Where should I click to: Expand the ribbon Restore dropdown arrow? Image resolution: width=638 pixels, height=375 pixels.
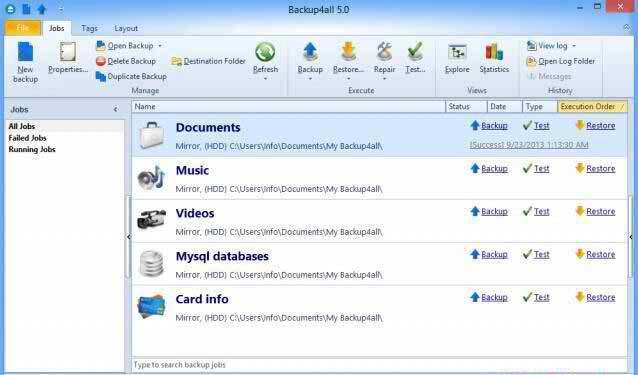click(348, 79)
